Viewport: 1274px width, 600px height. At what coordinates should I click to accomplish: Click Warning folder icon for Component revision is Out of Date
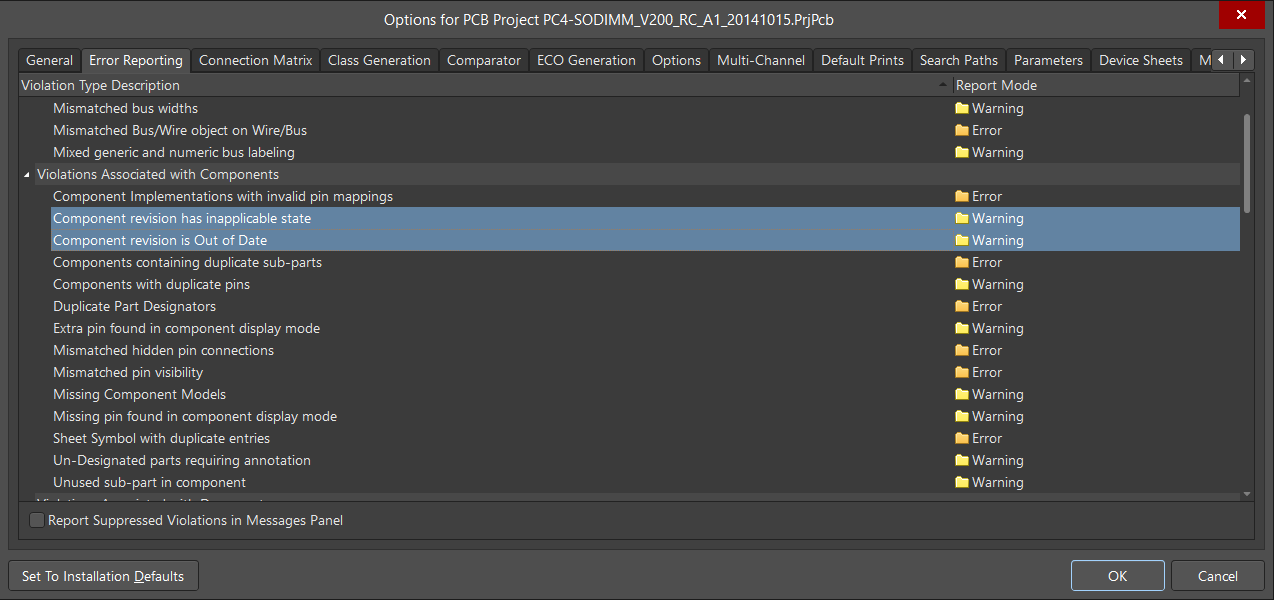click(x=960, y=239)
